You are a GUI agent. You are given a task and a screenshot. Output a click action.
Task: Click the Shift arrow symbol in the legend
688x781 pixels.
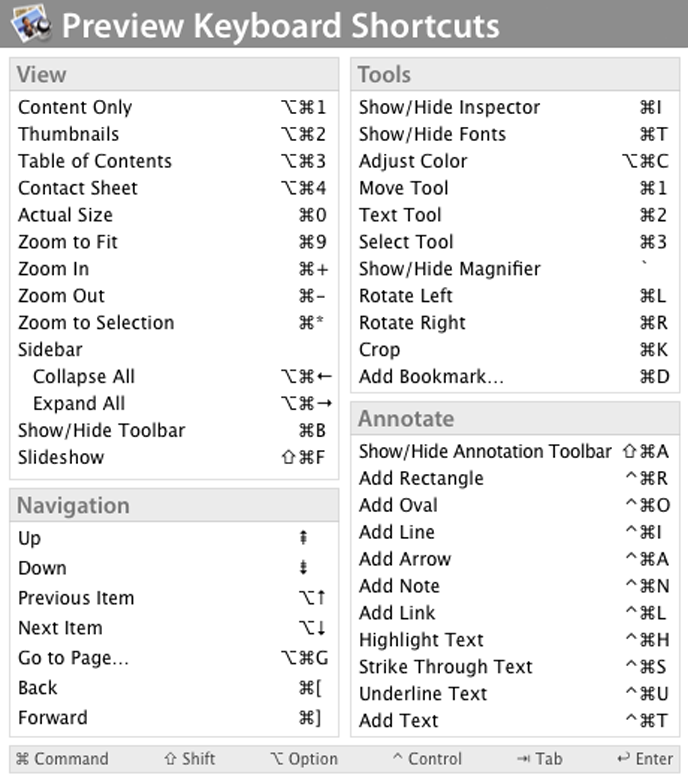(170, 759)
